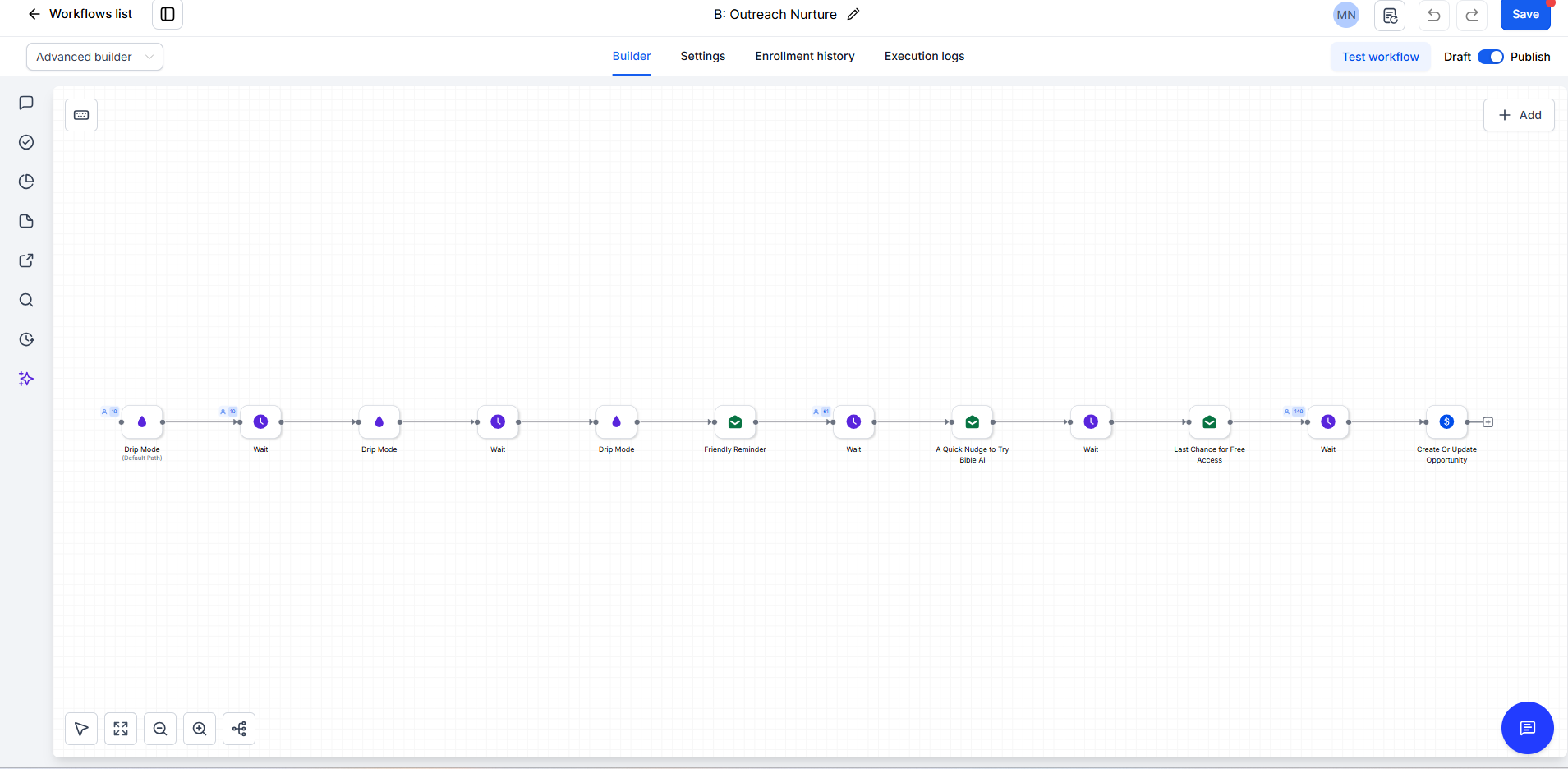Select the Wait node before Friendly Reminder

point(498,421)
